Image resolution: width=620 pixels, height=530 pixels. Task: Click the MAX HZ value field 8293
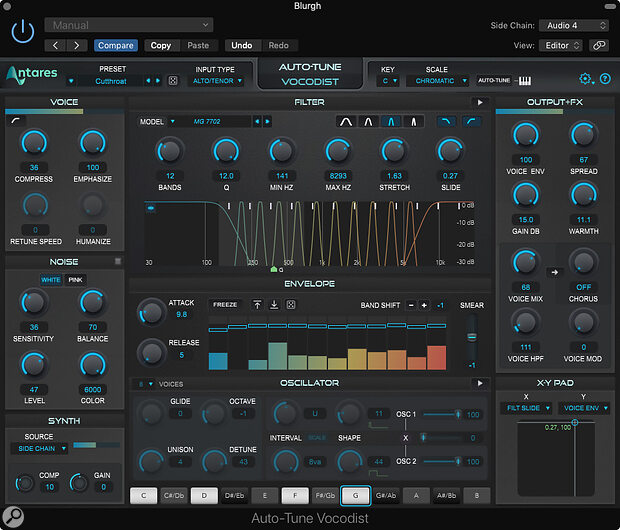(x=338, y=176)
